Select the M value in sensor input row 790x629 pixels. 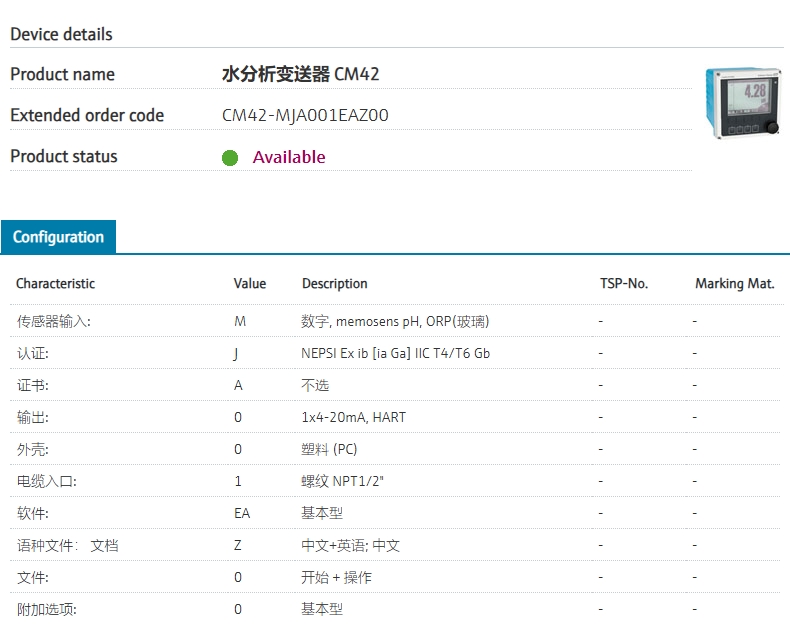(x=240, y=321)
